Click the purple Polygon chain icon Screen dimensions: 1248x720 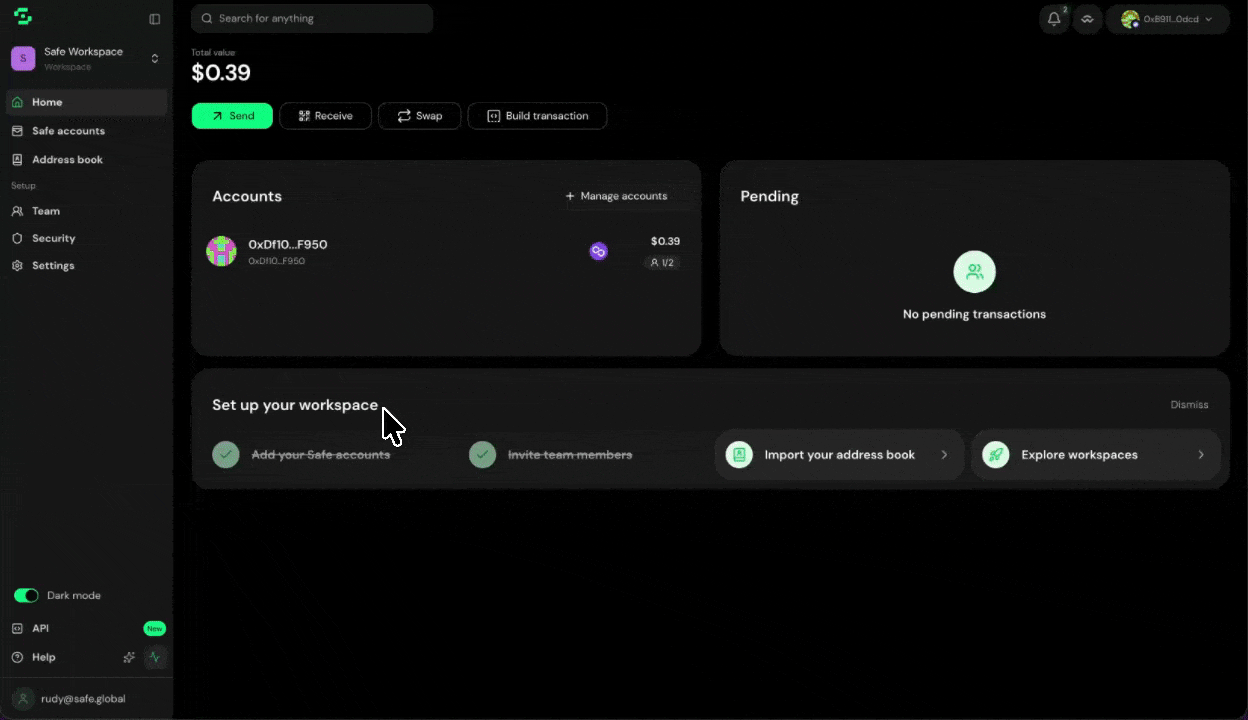tap(598, 251)
